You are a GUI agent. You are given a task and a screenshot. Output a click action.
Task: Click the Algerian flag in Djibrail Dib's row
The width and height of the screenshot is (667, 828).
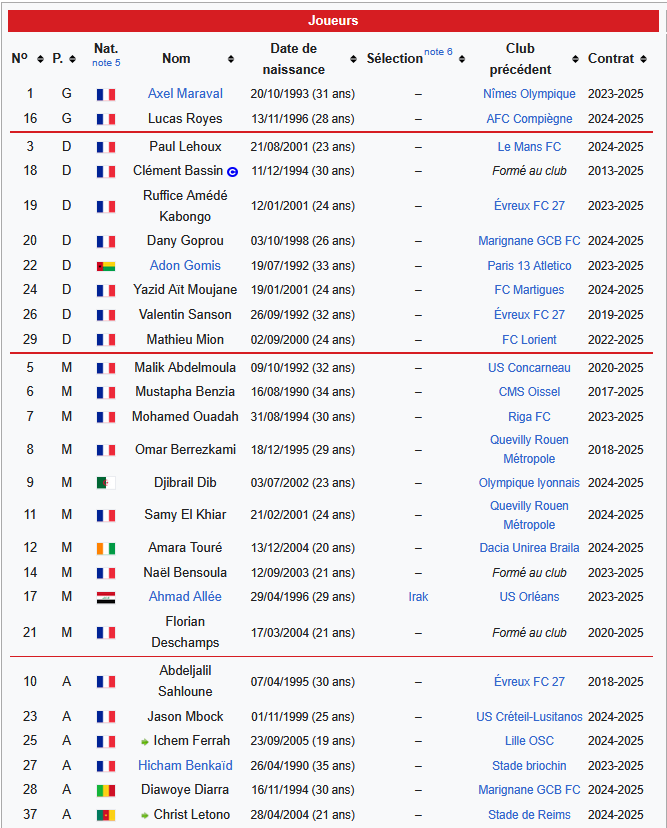click(105, 483)
